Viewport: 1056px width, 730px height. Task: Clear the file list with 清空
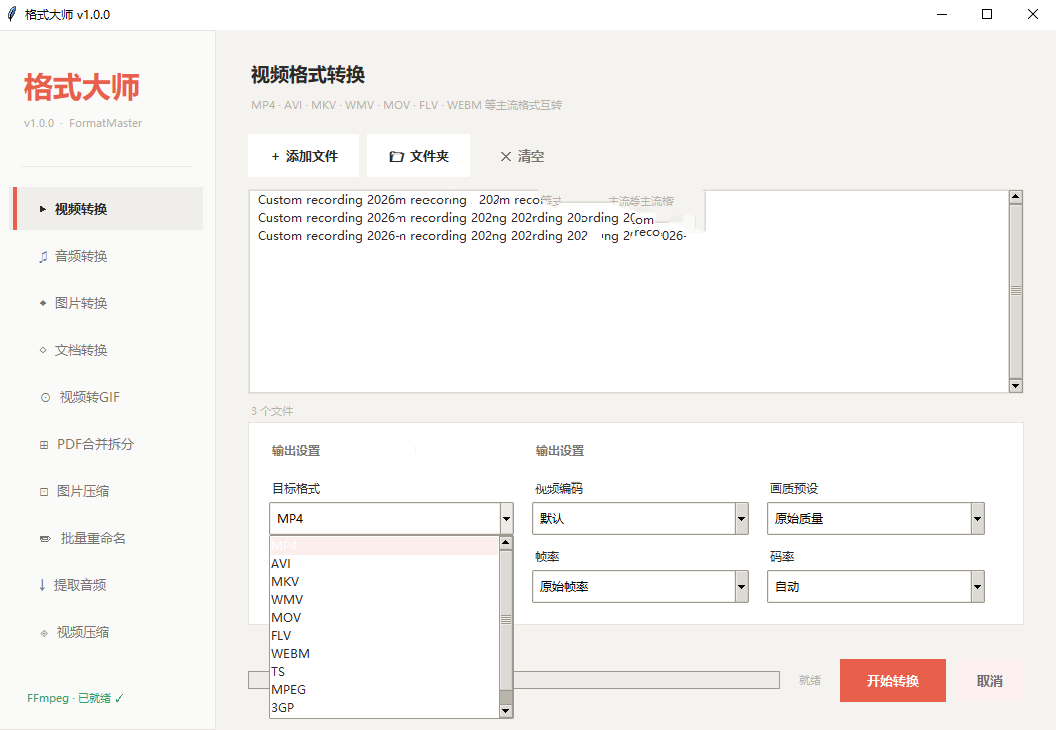522,156
